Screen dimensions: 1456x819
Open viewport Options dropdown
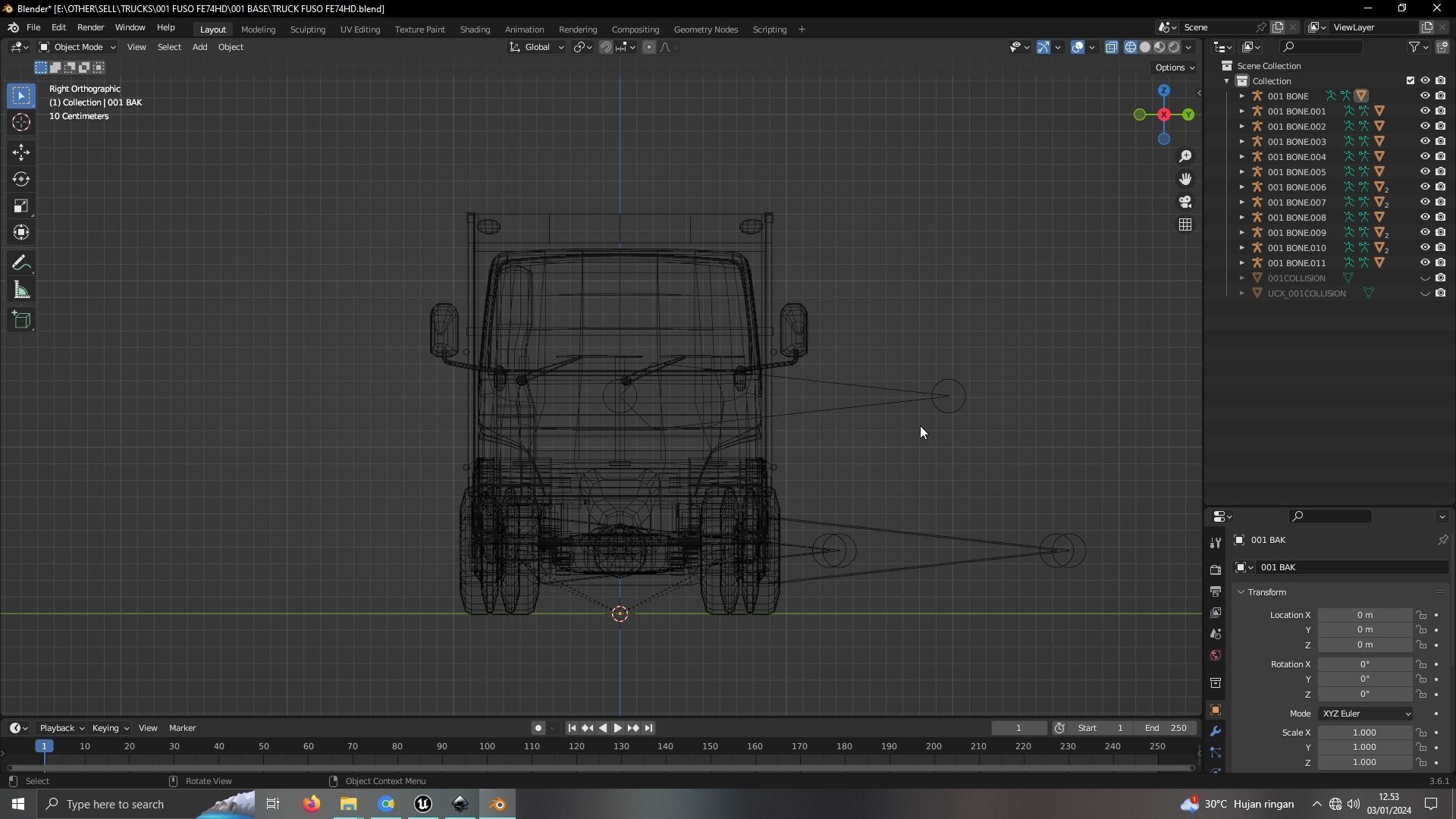pyautogui.click(x=1174, y=67)
